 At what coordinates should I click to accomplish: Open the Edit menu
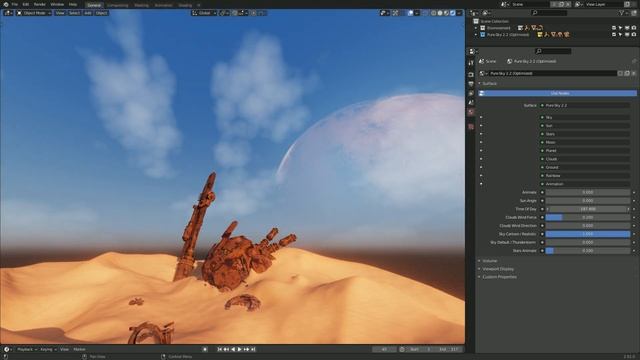(26, 4)
